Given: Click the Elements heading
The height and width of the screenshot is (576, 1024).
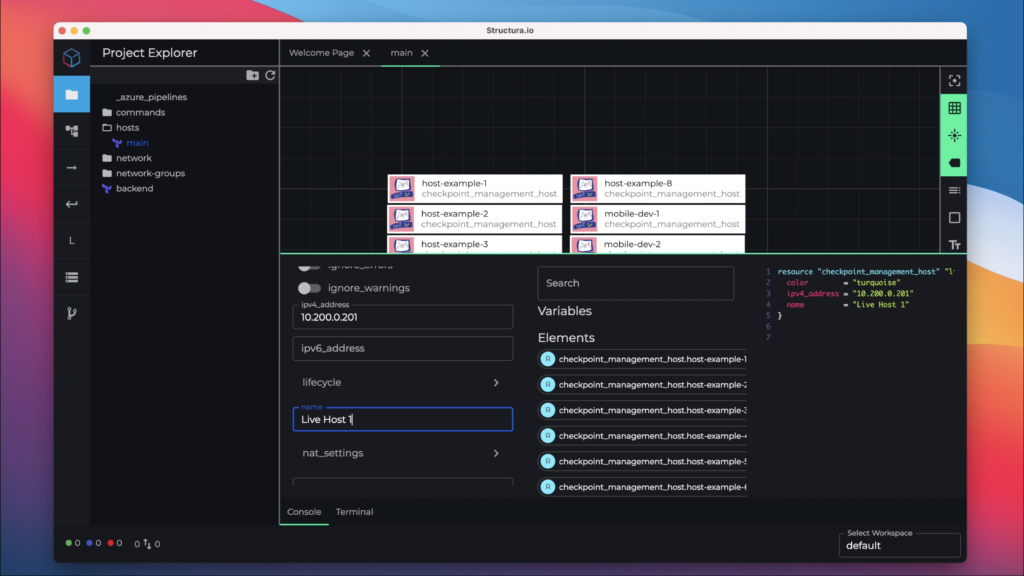Looking at the screenshot, I should pyautogui.click(x=566, y=338).
